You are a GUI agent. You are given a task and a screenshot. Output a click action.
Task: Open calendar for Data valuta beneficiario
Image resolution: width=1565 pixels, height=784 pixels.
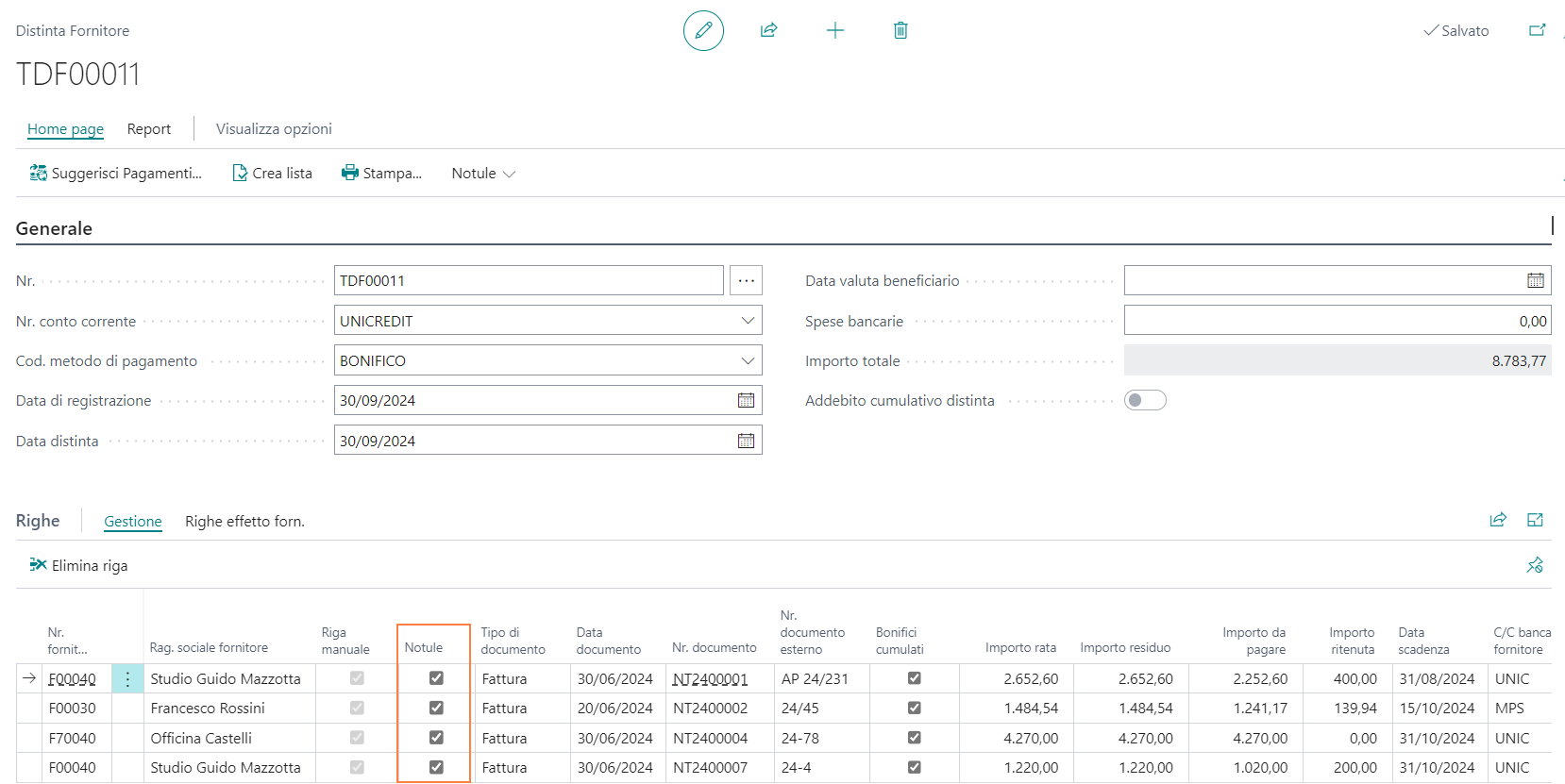(1535, 281)
